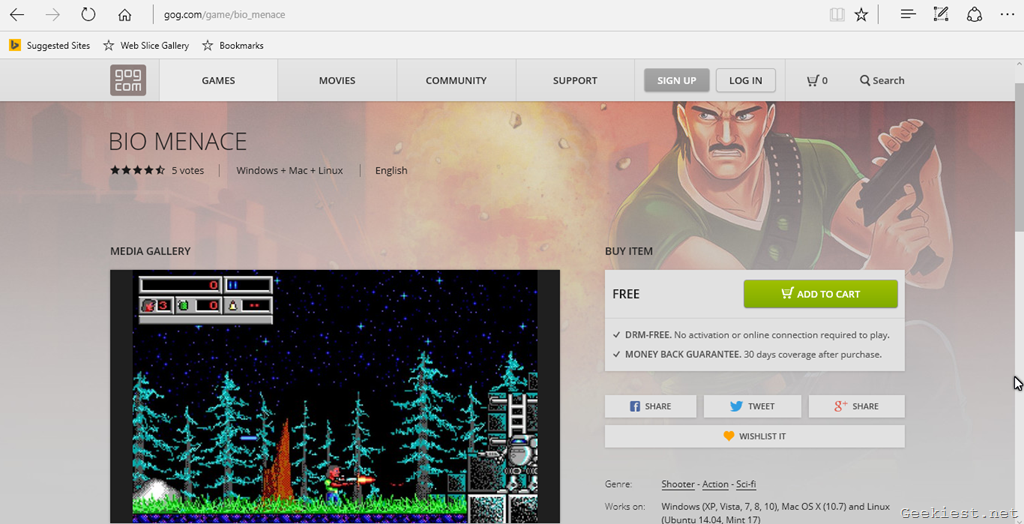1024x524 pixels.
Task: Click the GOG.com logo
Action: coord(128,80)
